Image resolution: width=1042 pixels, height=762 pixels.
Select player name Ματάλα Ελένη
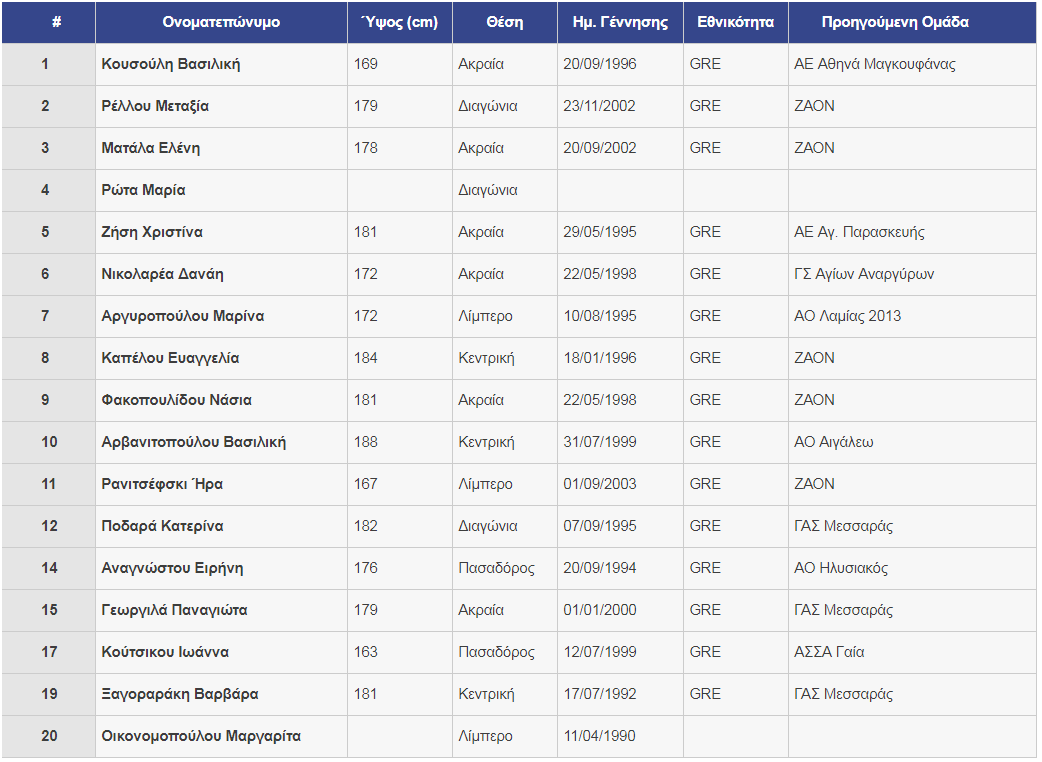pyautogui.click(x=150, y=148)
